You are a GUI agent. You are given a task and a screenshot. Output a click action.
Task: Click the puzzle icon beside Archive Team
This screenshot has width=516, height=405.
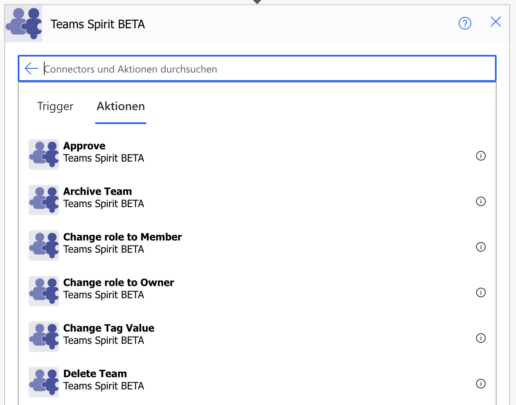click(44, 200)
